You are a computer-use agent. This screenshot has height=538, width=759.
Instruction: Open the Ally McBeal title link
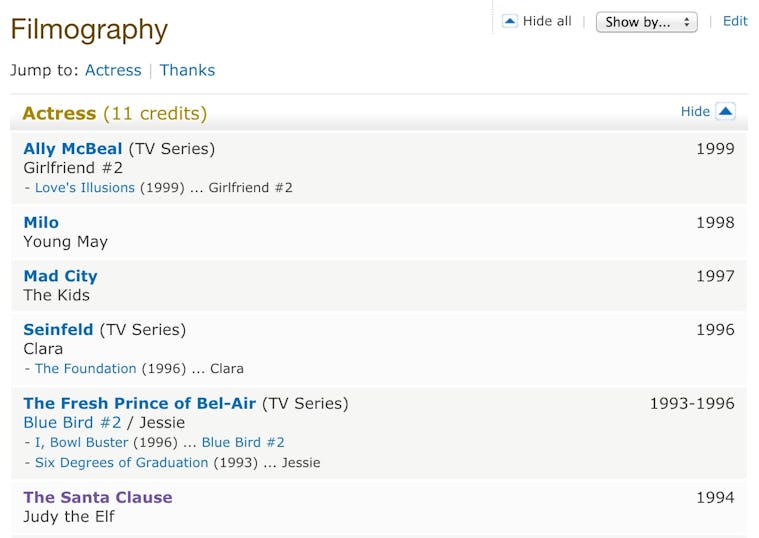(73, 149)
